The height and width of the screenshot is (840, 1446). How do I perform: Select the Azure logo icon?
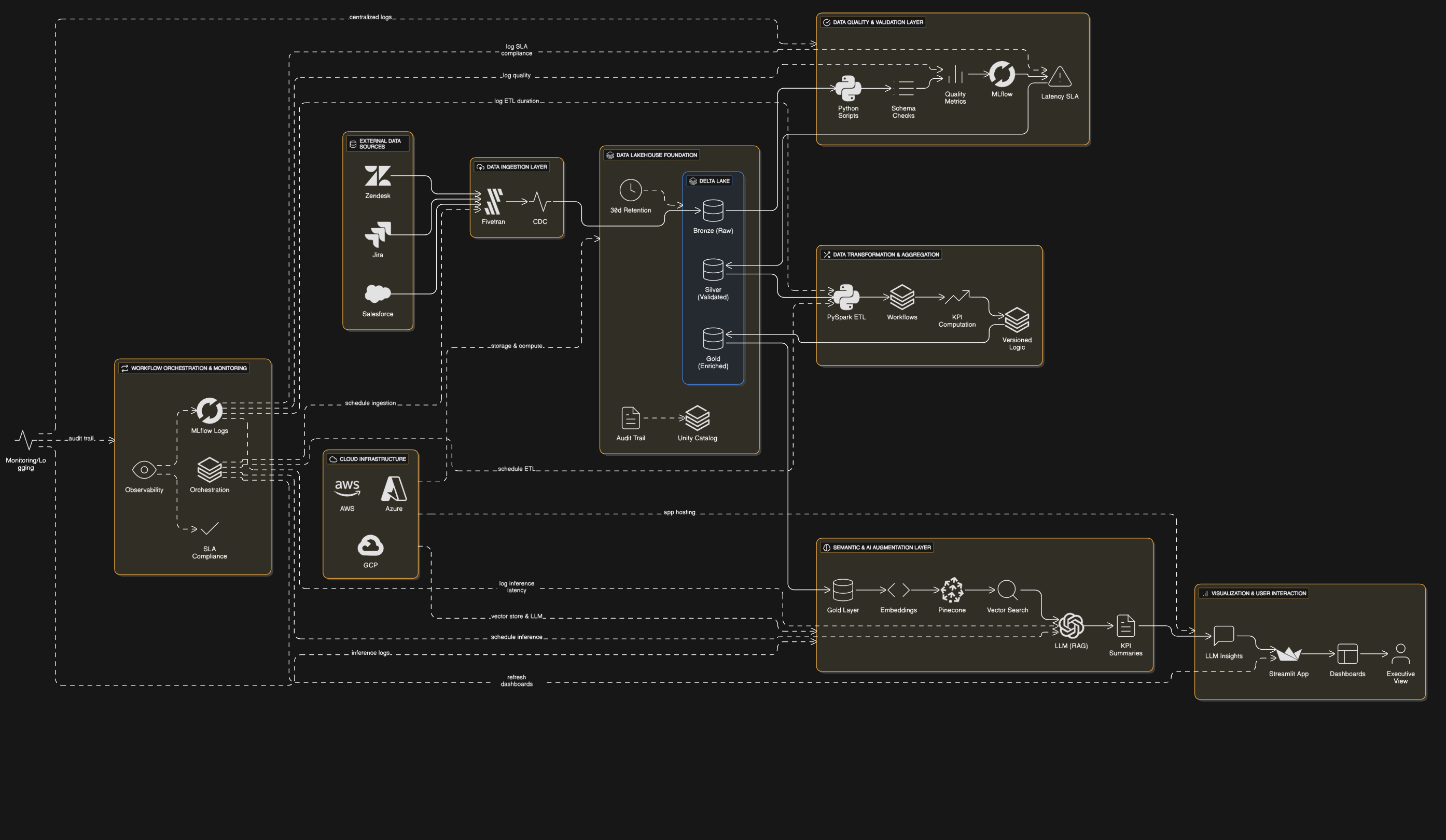click(394, 488)
